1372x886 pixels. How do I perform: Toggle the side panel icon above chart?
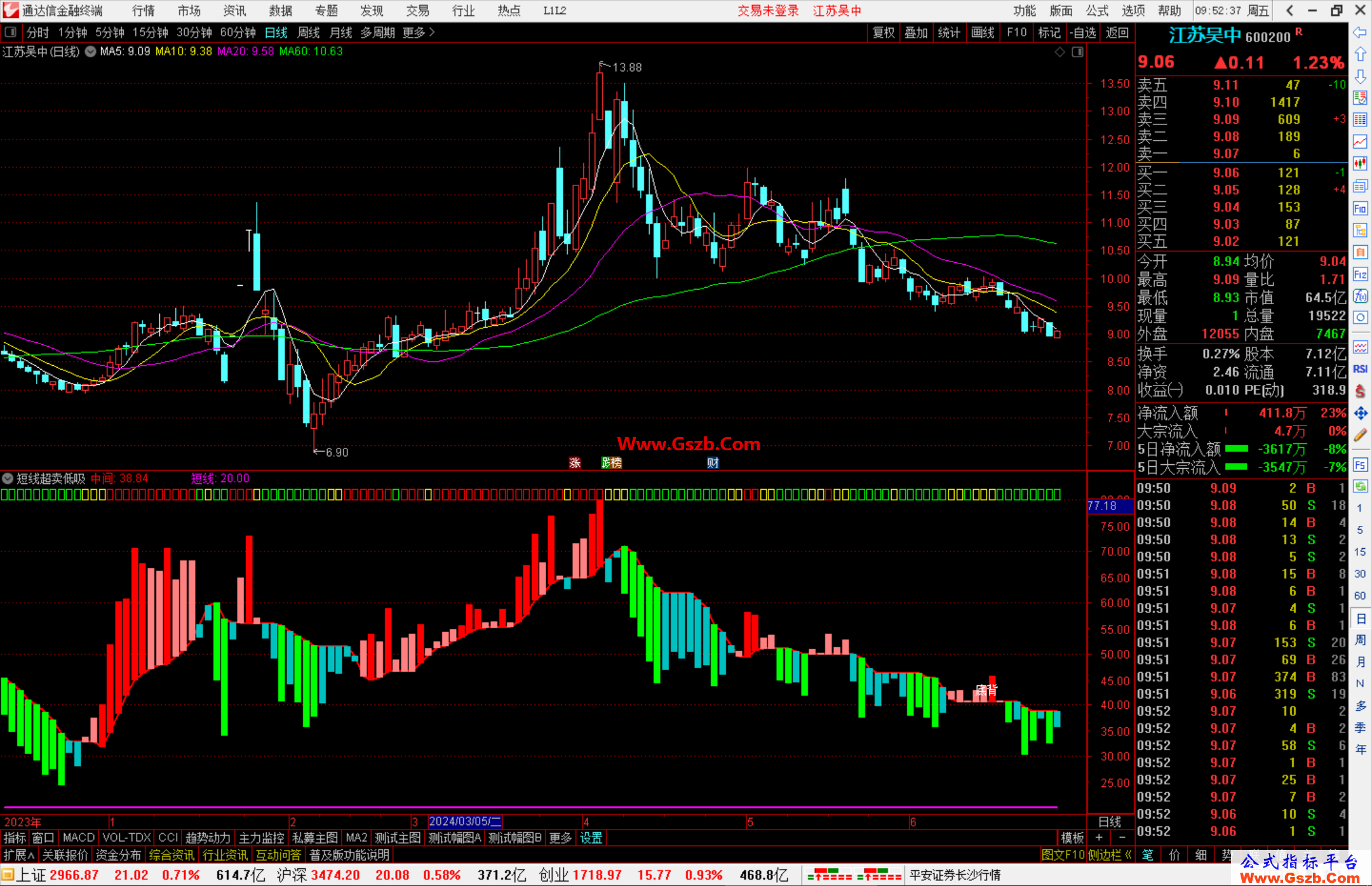(1077, 52)
